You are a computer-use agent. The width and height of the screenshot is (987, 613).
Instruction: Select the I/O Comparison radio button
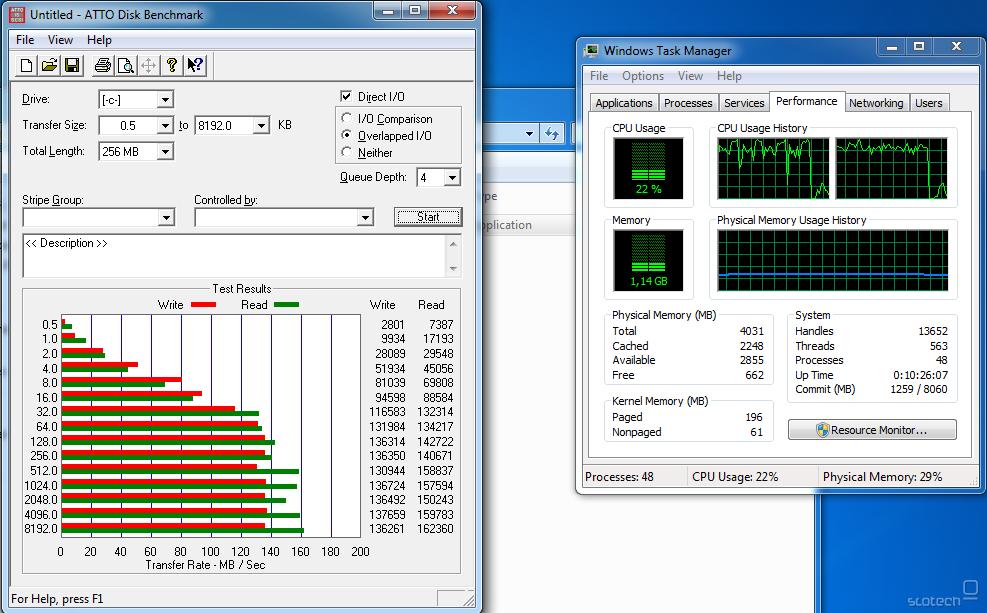(346, 118)
